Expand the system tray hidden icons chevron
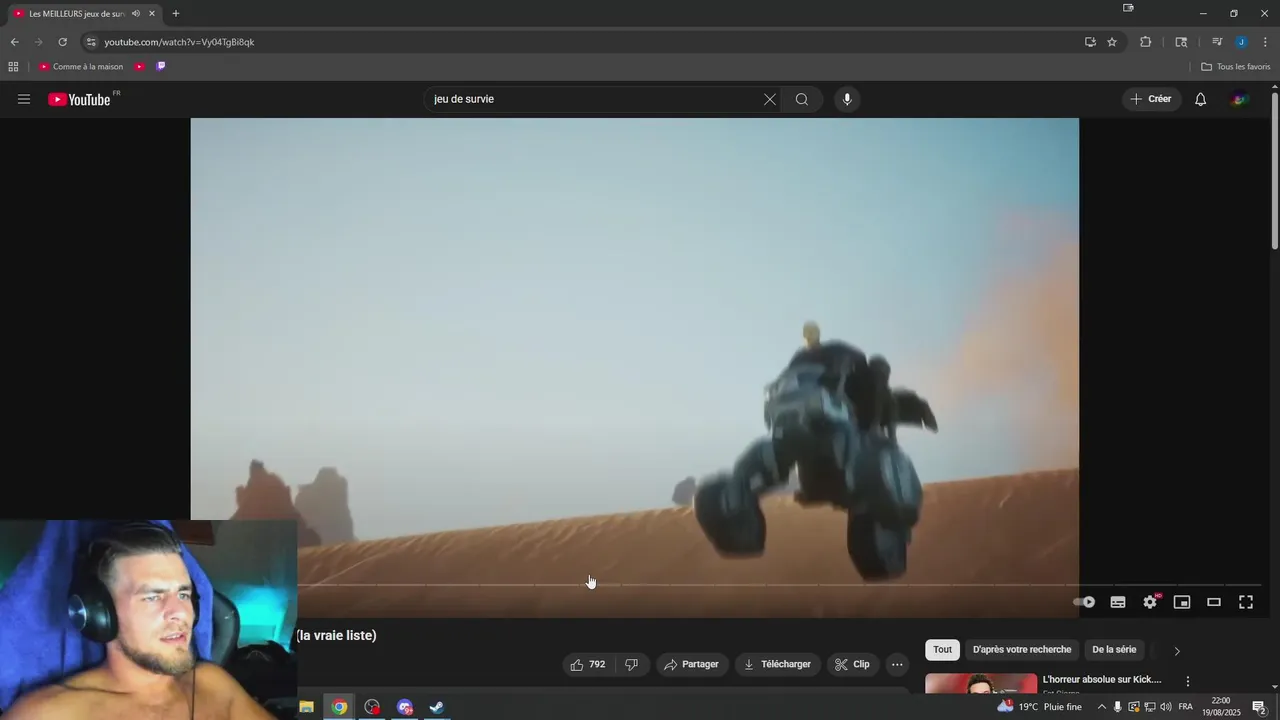The width and height of the screenshot is (1280, 720). [x=1102, y=707]
